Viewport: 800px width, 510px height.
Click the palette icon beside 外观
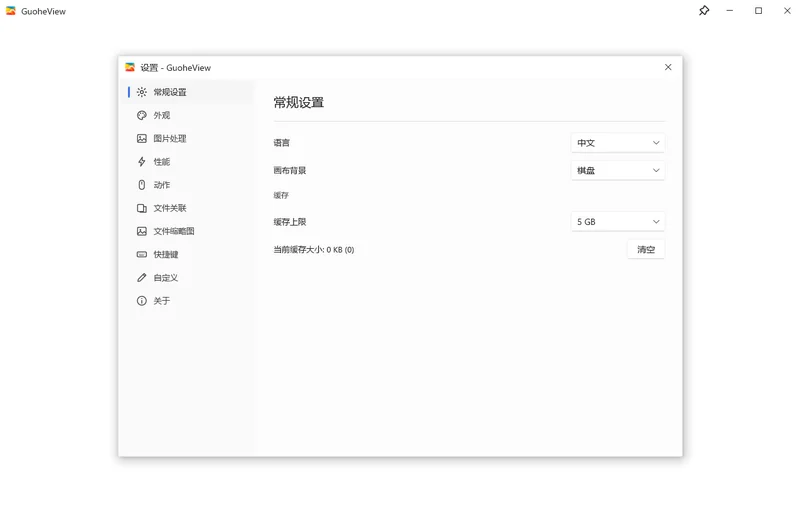point(142,115)
